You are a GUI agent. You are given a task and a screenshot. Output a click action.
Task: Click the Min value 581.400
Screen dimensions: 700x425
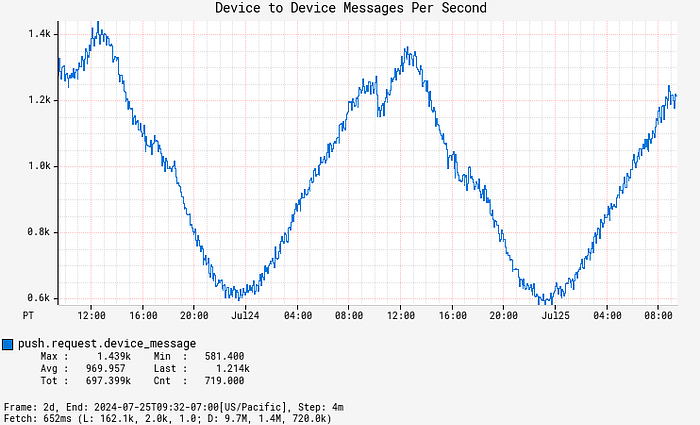225,356
